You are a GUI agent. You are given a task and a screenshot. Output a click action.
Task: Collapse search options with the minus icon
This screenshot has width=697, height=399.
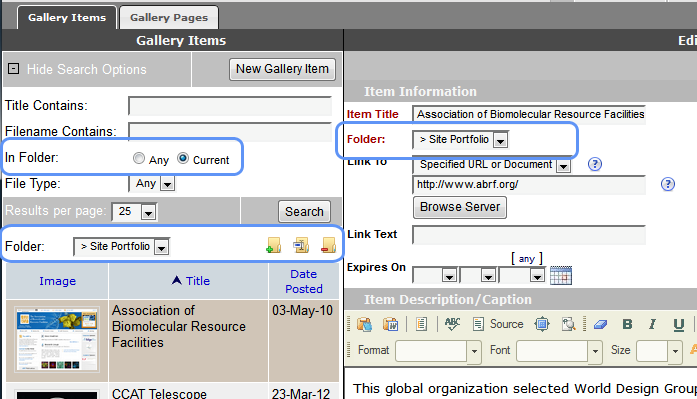[x=14, y=69]
